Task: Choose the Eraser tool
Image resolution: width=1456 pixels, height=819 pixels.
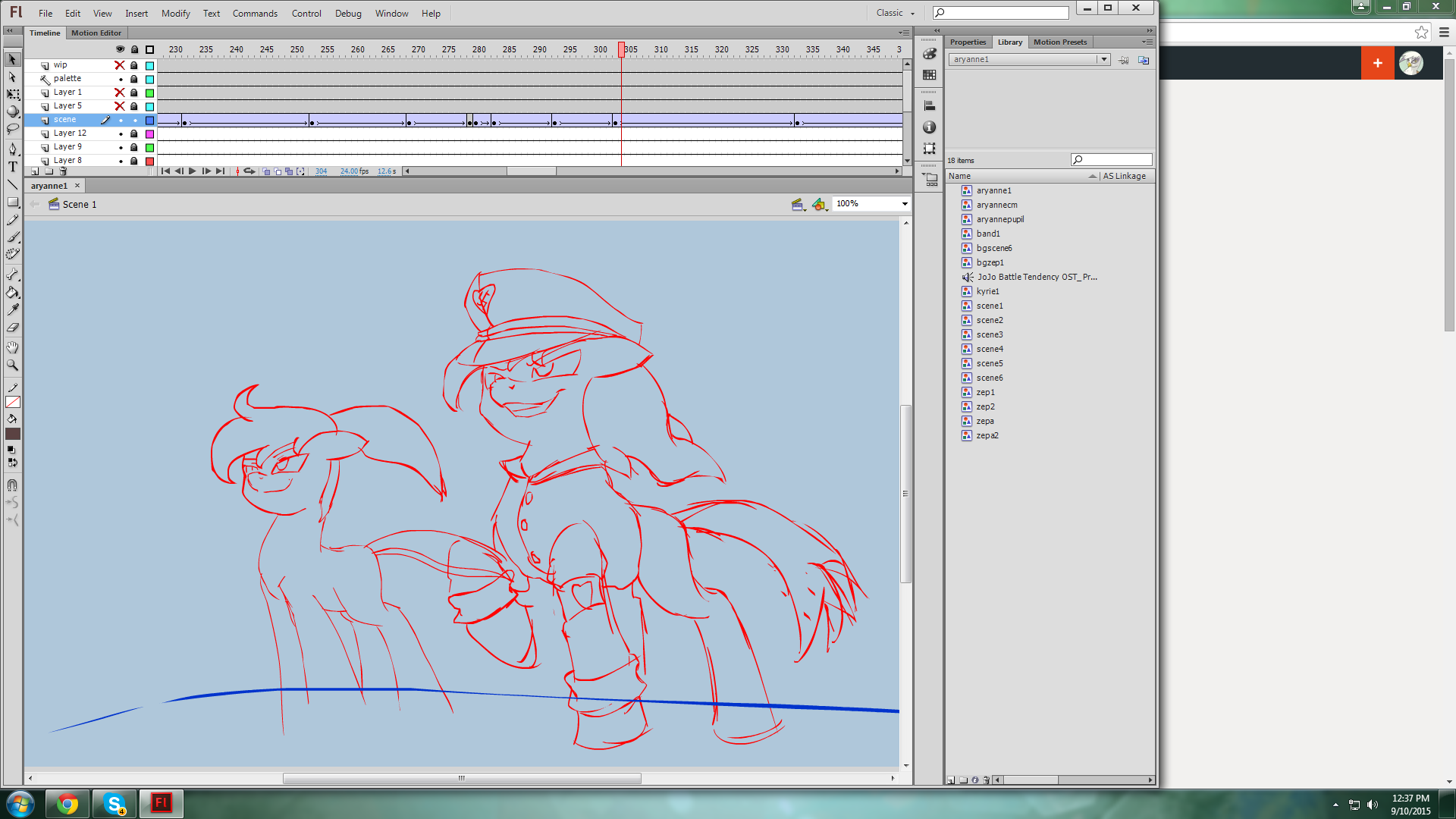Action: point(13,328)
